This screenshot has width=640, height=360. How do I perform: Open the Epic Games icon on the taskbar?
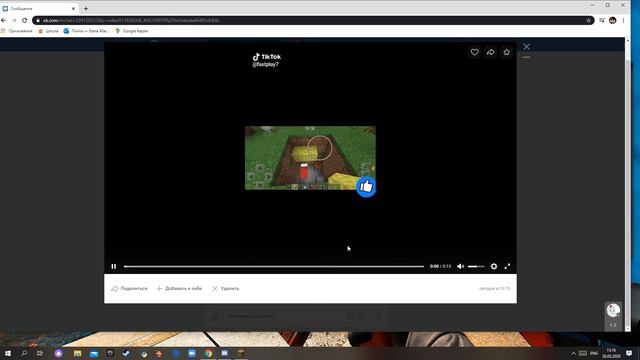110,353
